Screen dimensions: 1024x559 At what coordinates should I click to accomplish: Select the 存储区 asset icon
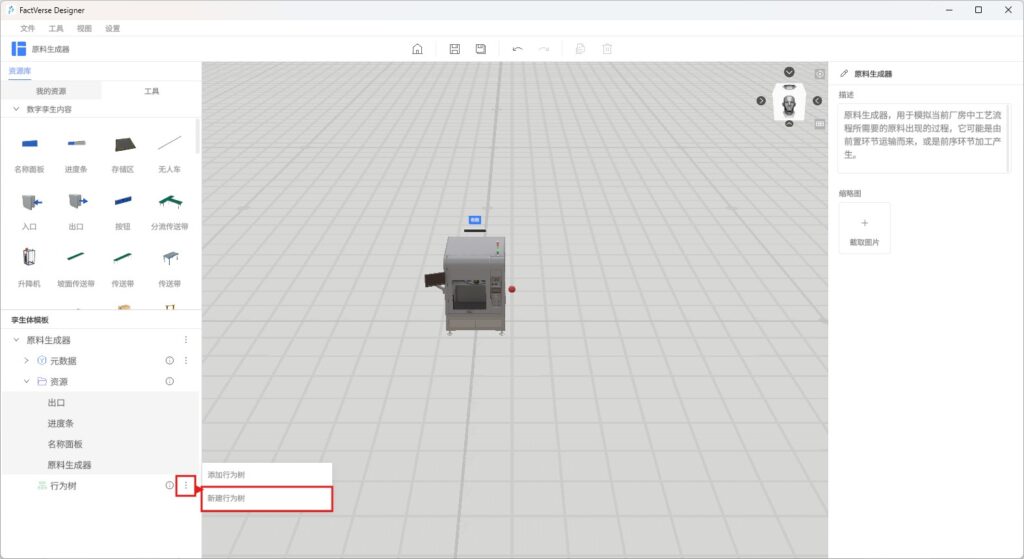coord(122,144)
